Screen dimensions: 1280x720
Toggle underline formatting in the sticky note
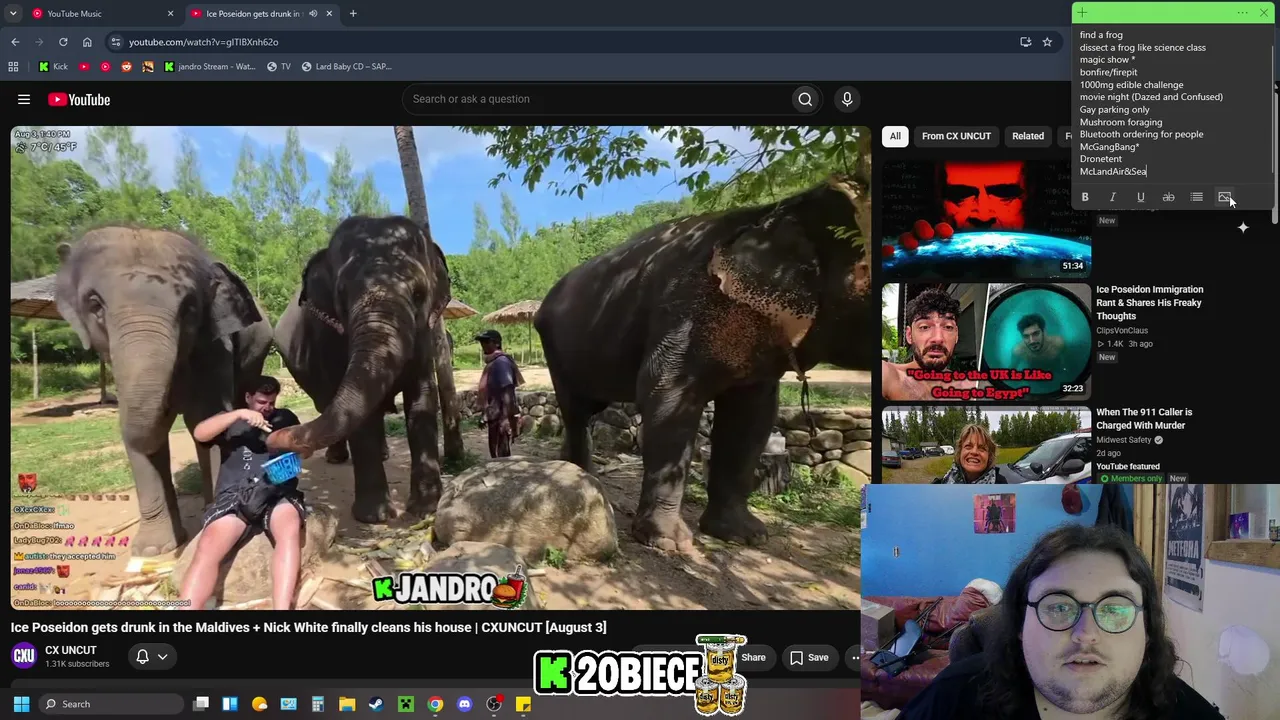1140,197
